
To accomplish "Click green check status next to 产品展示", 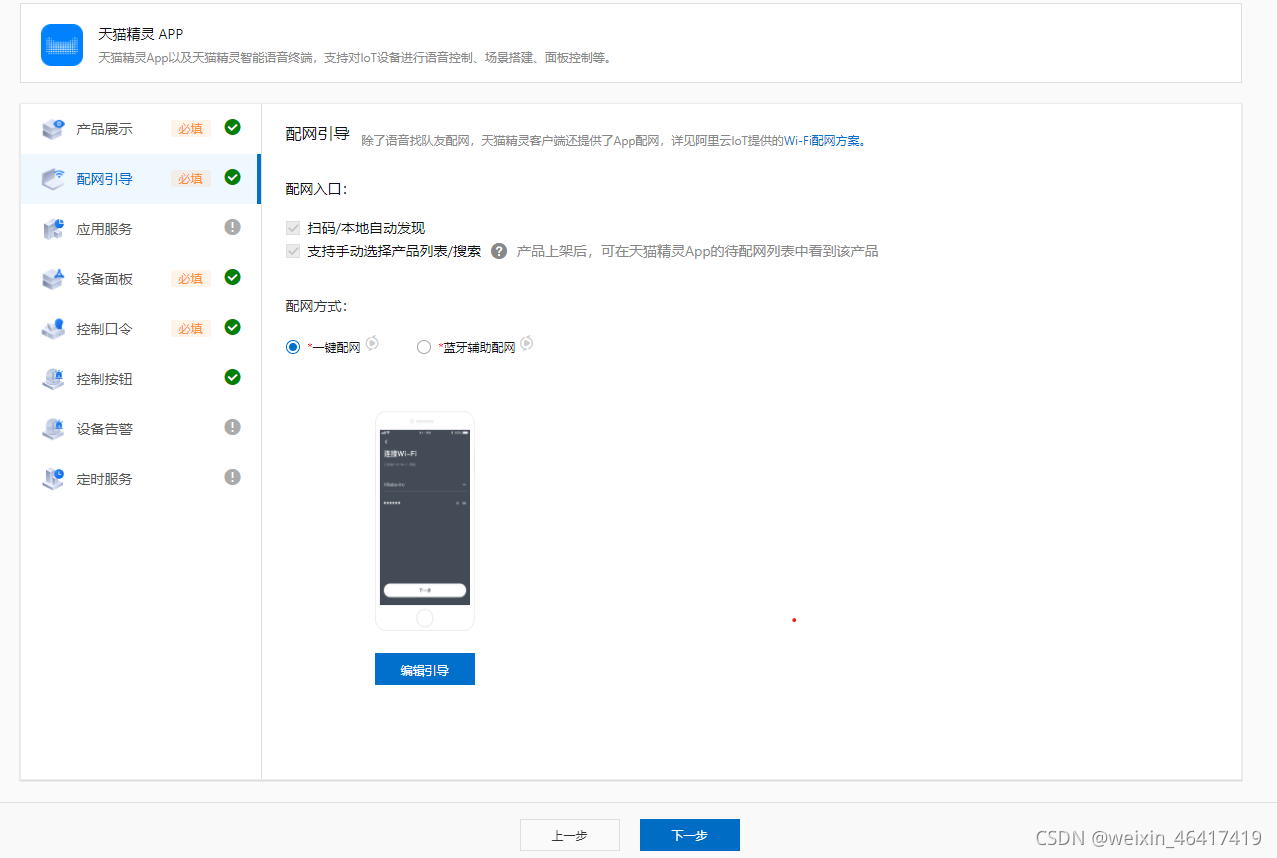I will 233,127.
